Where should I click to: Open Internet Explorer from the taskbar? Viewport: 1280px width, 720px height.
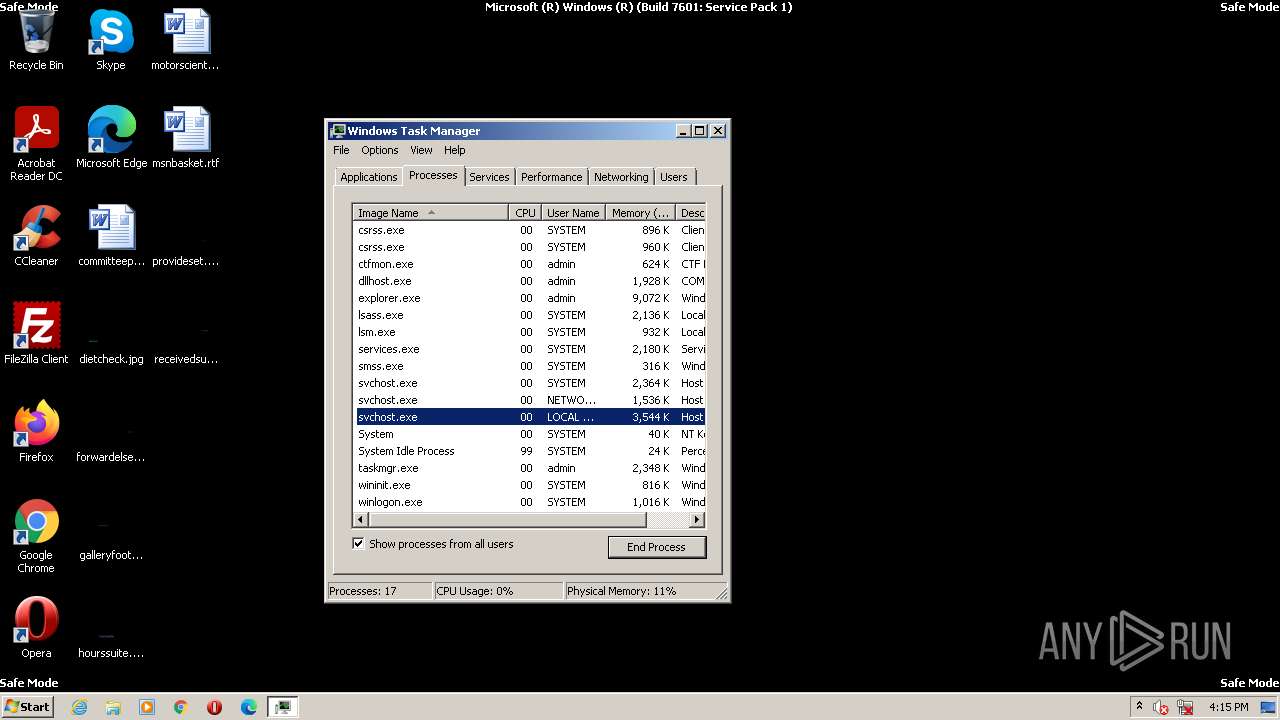tap(80, 707)
